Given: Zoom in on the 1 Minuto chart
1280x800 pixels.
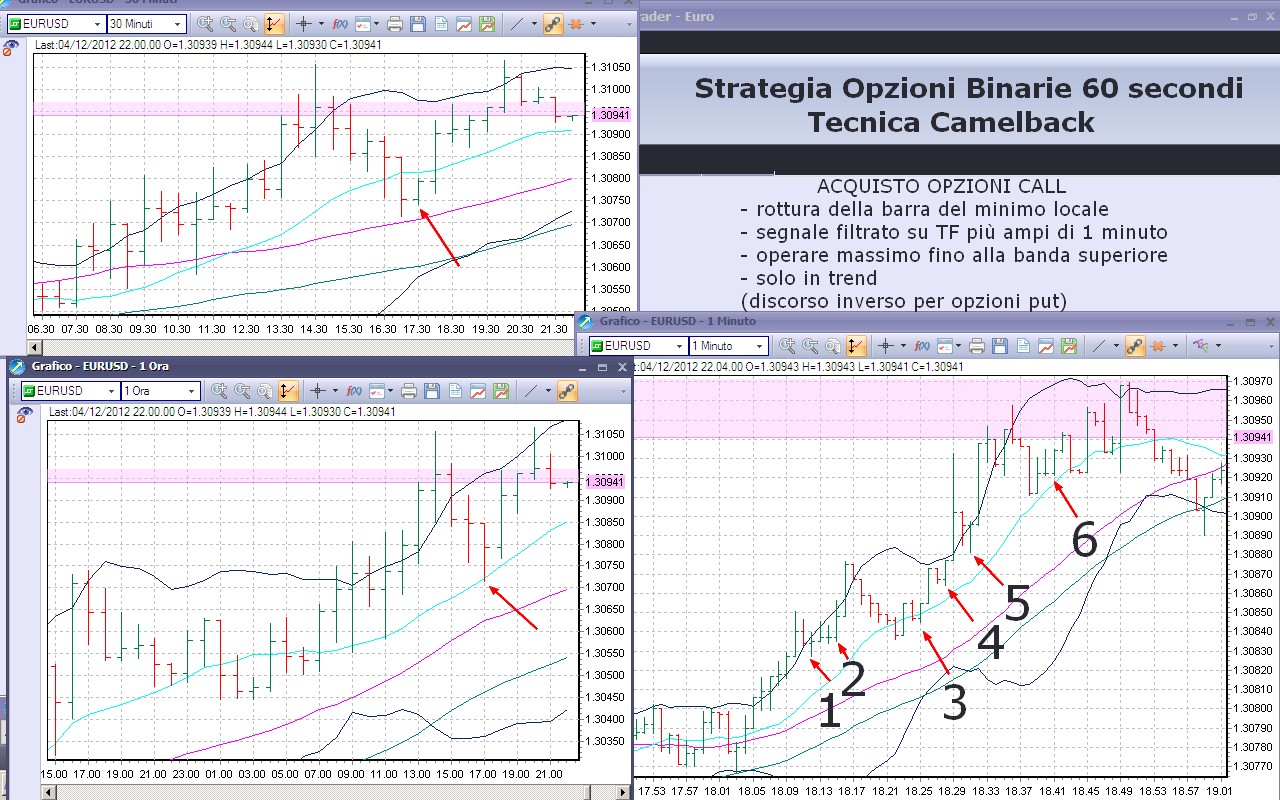Looking at the screenshot, I should pos(787,346).
